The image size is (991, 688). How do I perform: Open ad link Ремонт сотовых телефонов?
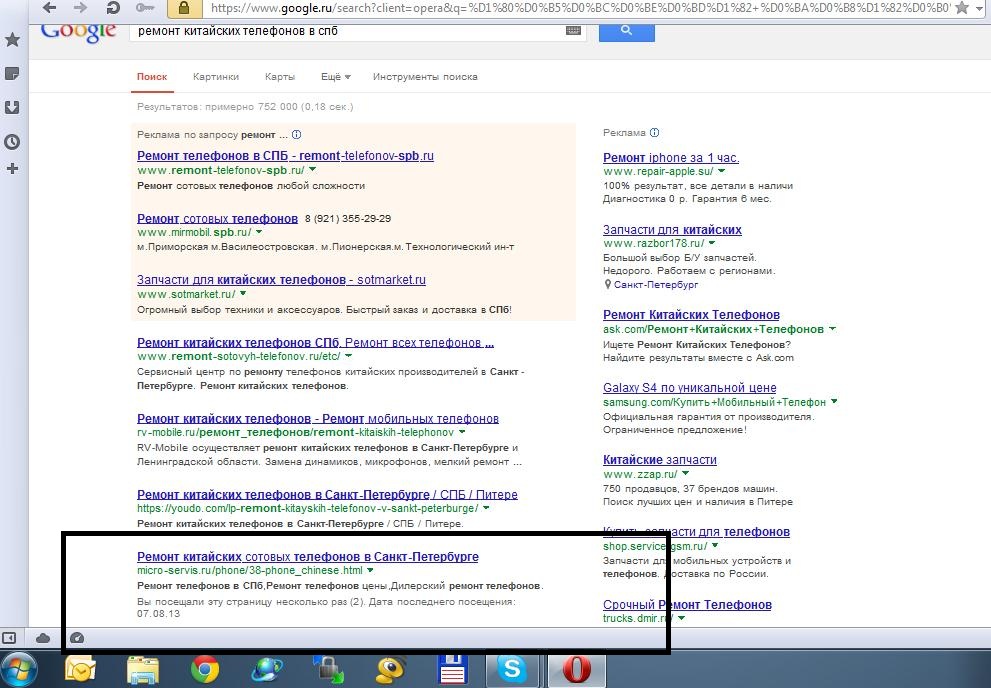(217, 219)
